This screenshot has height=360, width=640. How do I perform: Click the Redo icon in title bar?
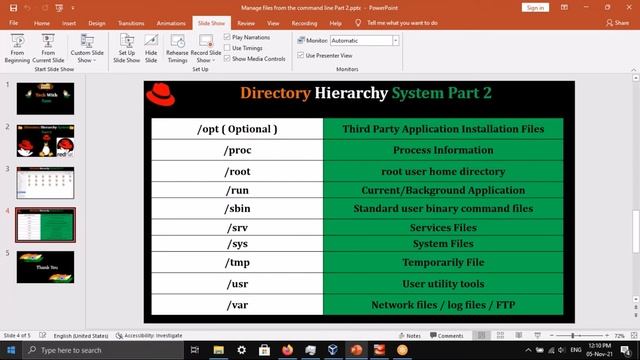pyautogui.click(x=44, y=8)
